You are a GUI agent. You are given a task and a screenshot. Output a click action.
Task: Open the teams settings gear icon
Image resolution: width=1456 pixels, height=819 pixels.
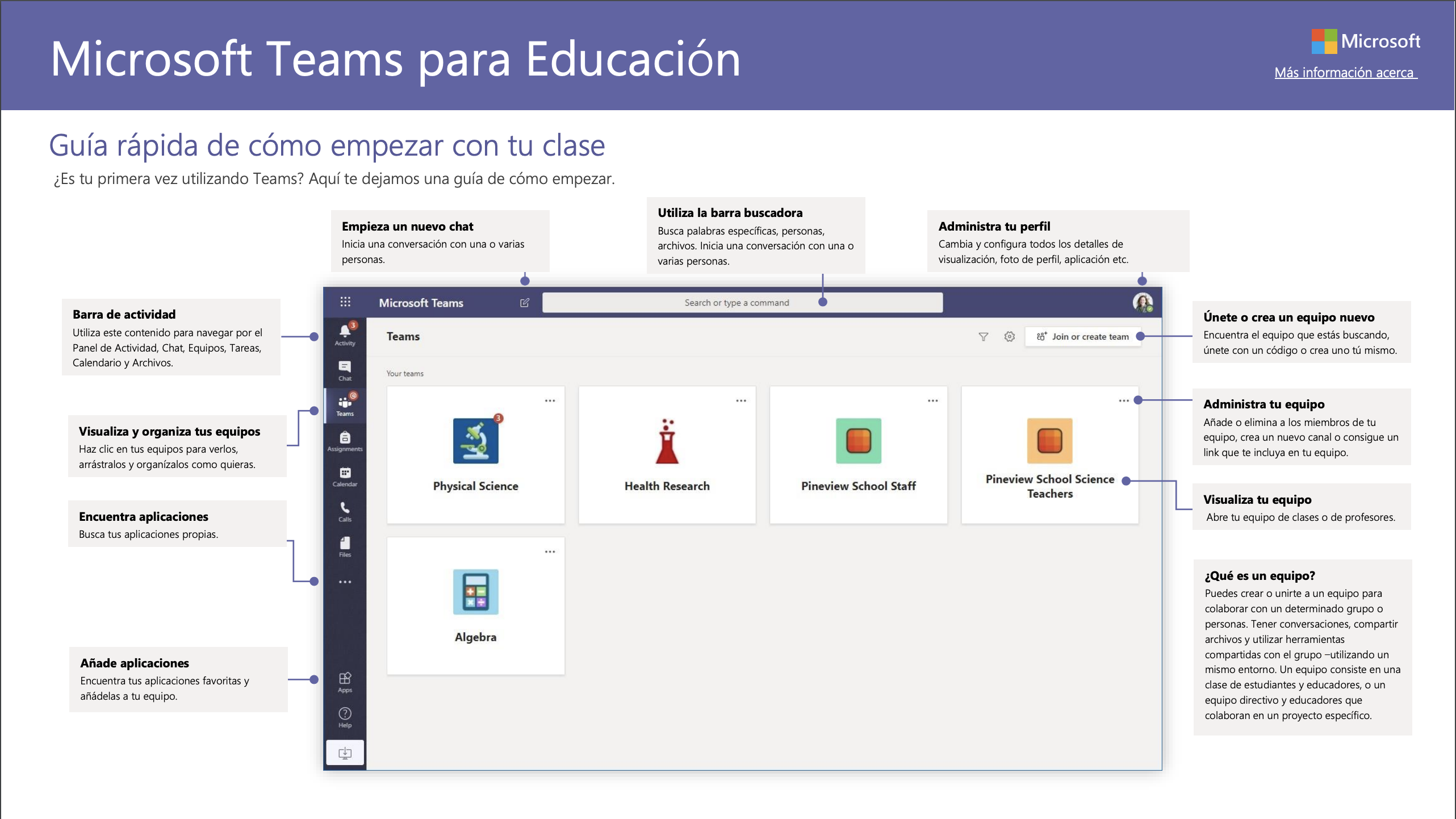pos(1009,337)
